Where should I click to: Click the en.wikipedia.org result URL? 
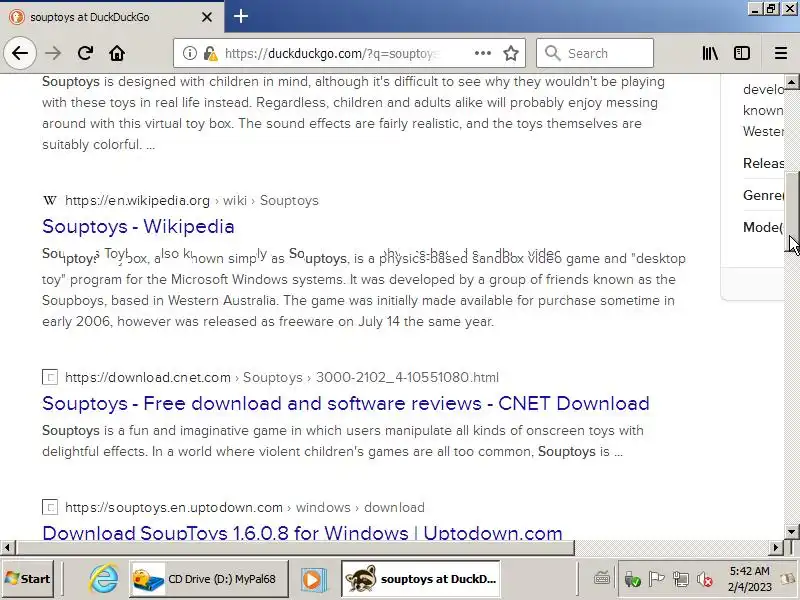[x=191, y=201]
